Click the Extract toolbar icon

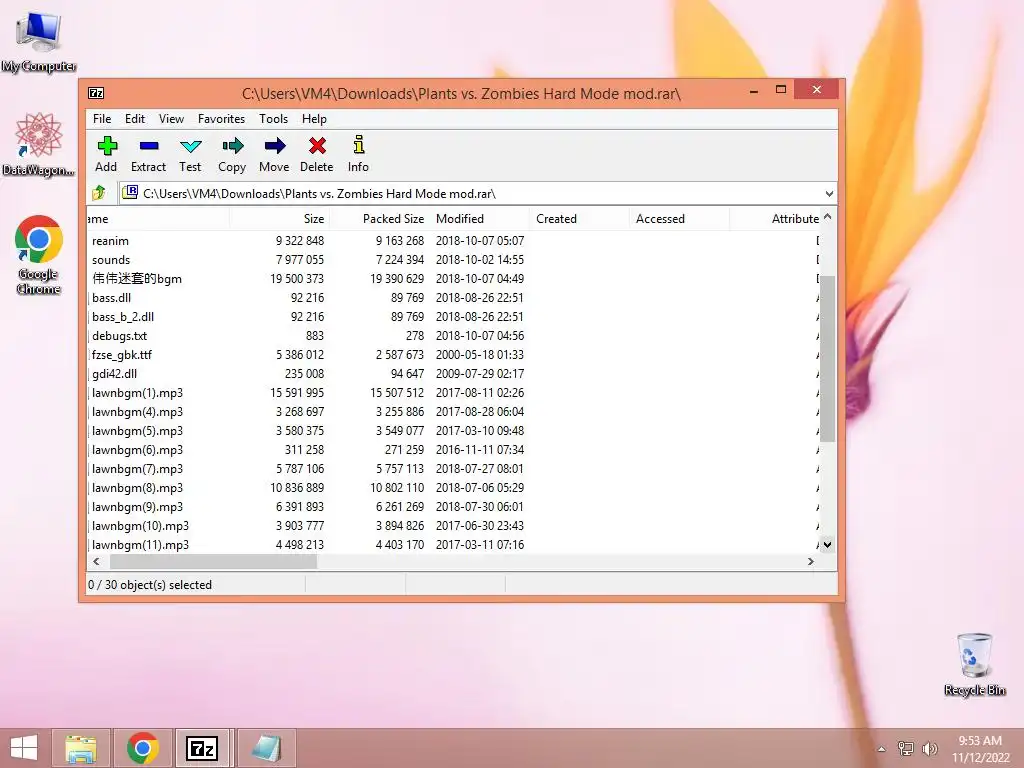click(x=149, y=146)
